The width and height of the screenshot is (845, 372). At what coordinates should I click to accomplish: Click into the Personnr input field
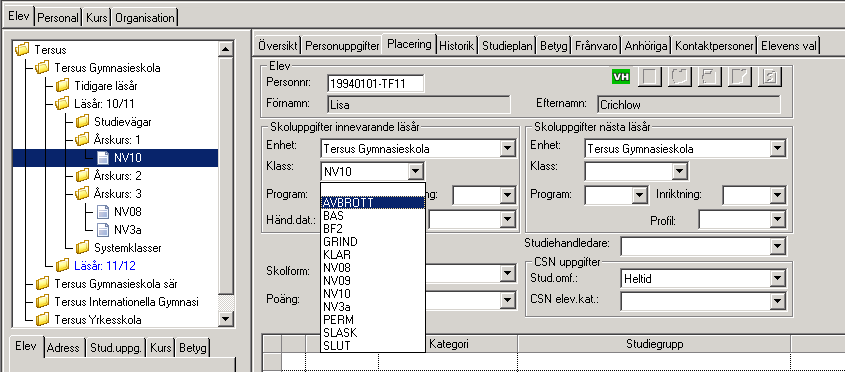click(x=375, y=84)
